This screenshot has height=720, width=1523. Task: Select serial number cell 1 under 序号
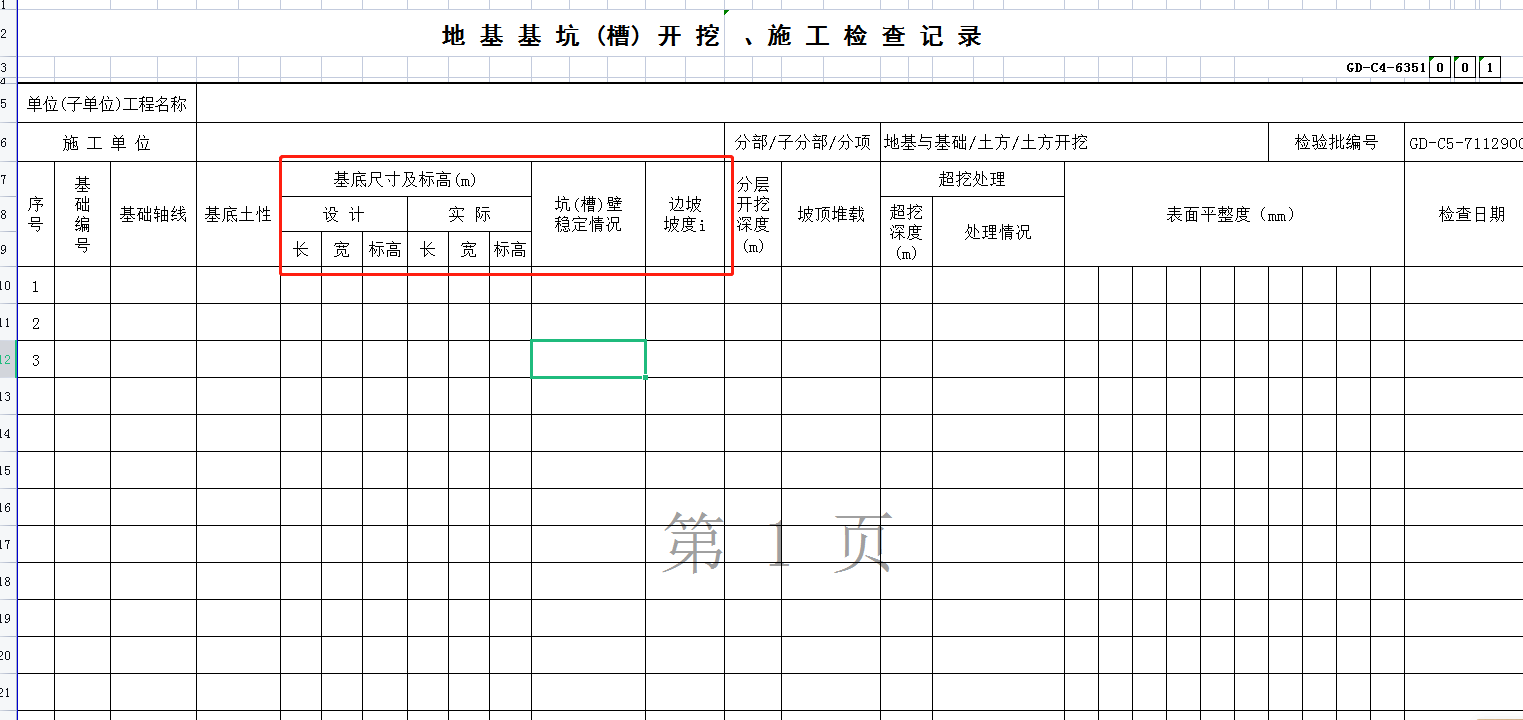pyautogui.click(x=36, y=286)
